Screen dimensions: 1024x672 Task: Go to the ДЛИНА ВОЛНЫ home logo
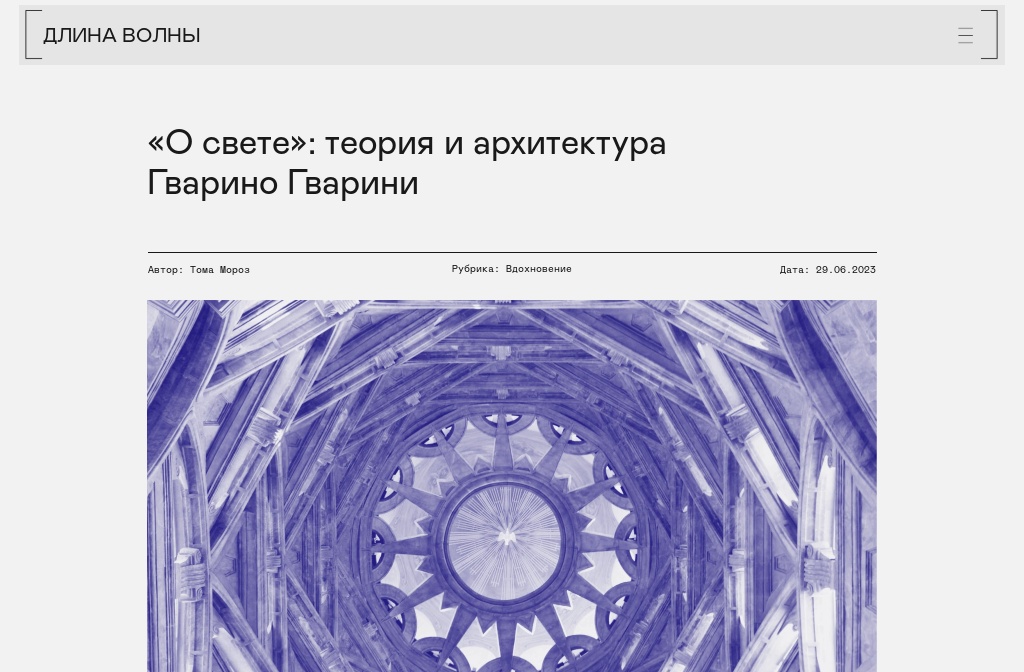click(121, 35)
